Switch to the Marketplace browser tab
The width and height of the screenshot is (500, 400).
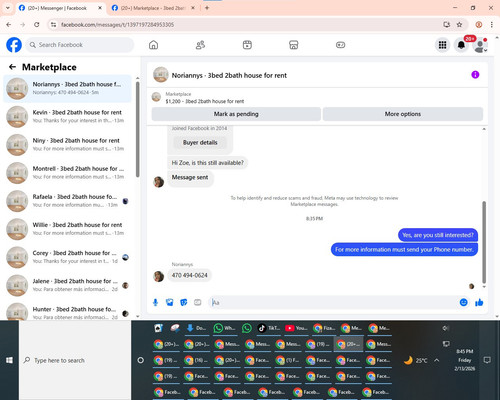152,8
